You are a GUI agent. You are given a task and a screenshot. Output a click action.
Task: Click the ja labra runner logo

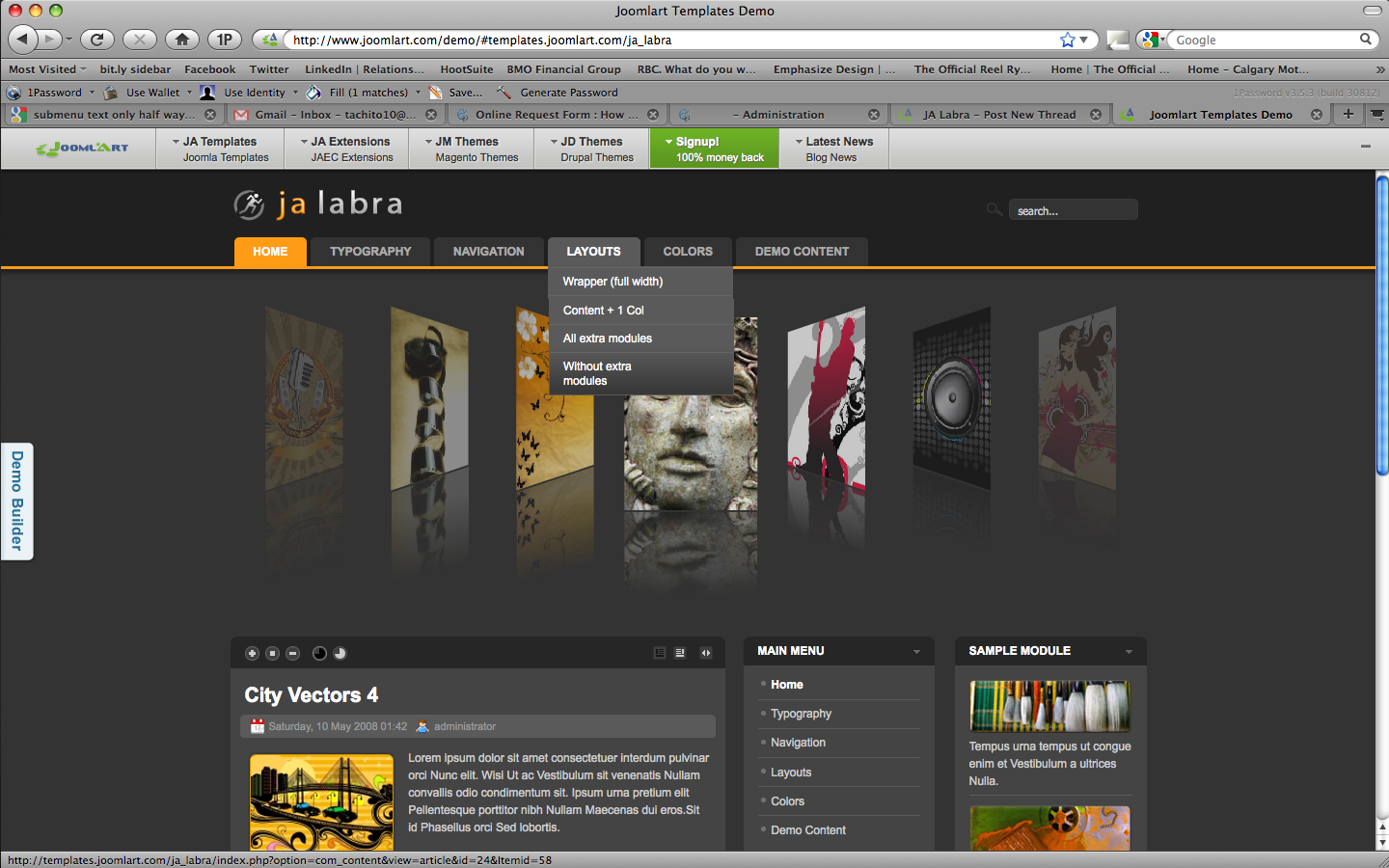coord(249,204)
